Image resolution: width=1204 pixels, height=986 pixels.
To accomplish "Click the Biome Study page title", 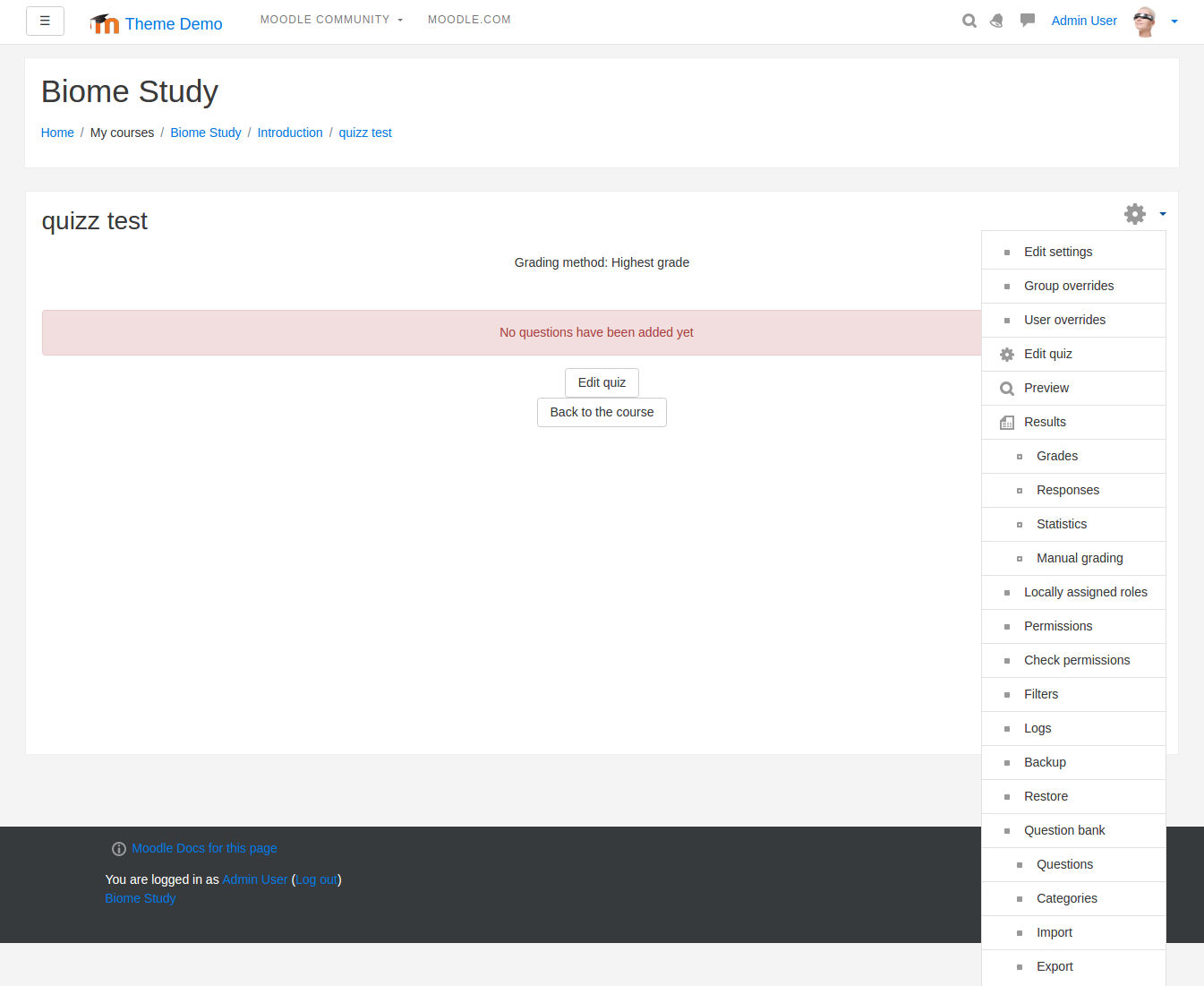I will coord(130,91).
